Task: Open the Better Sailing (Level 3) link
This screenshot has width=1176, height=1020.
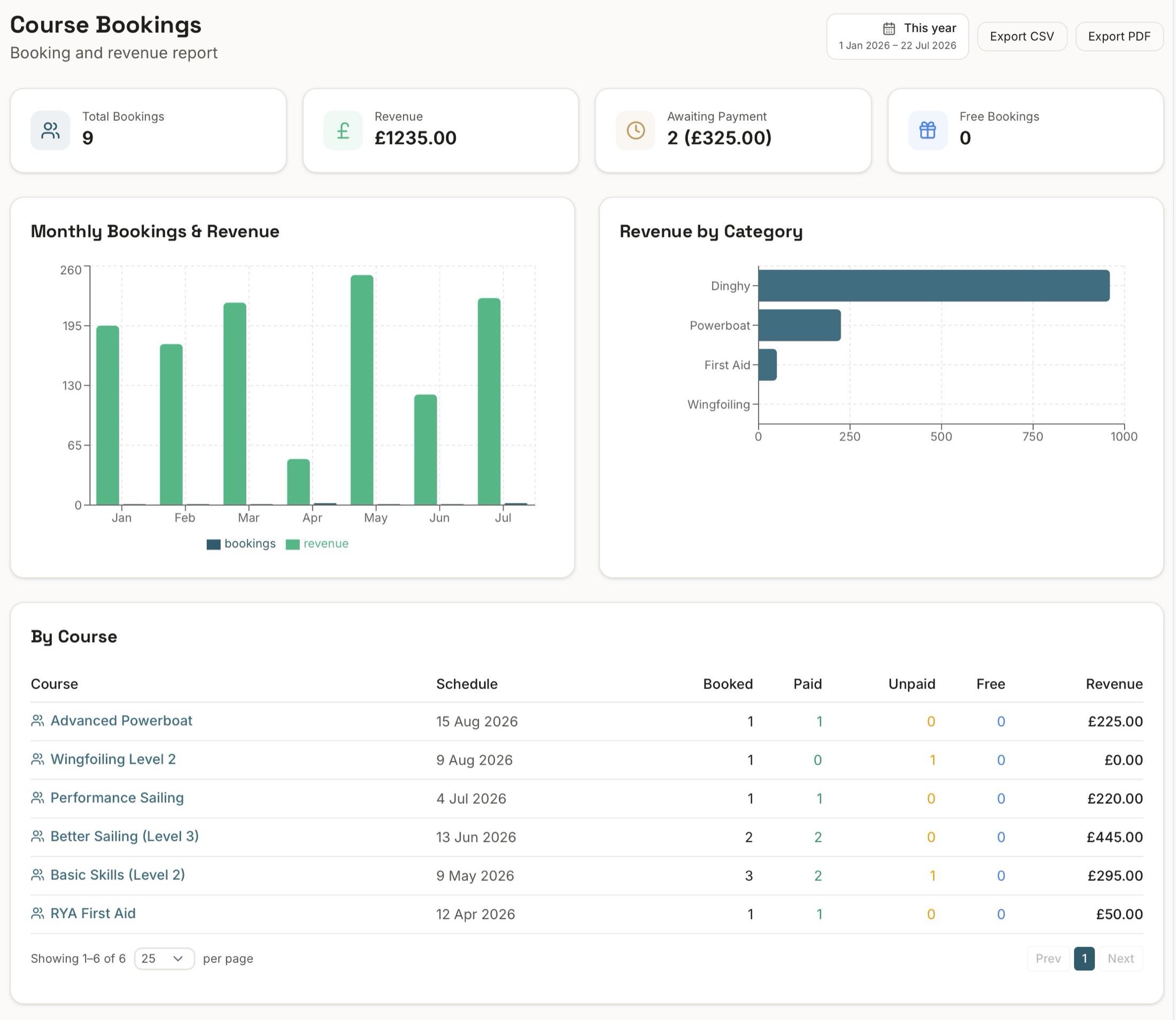Action: click(x=124, y=836)
